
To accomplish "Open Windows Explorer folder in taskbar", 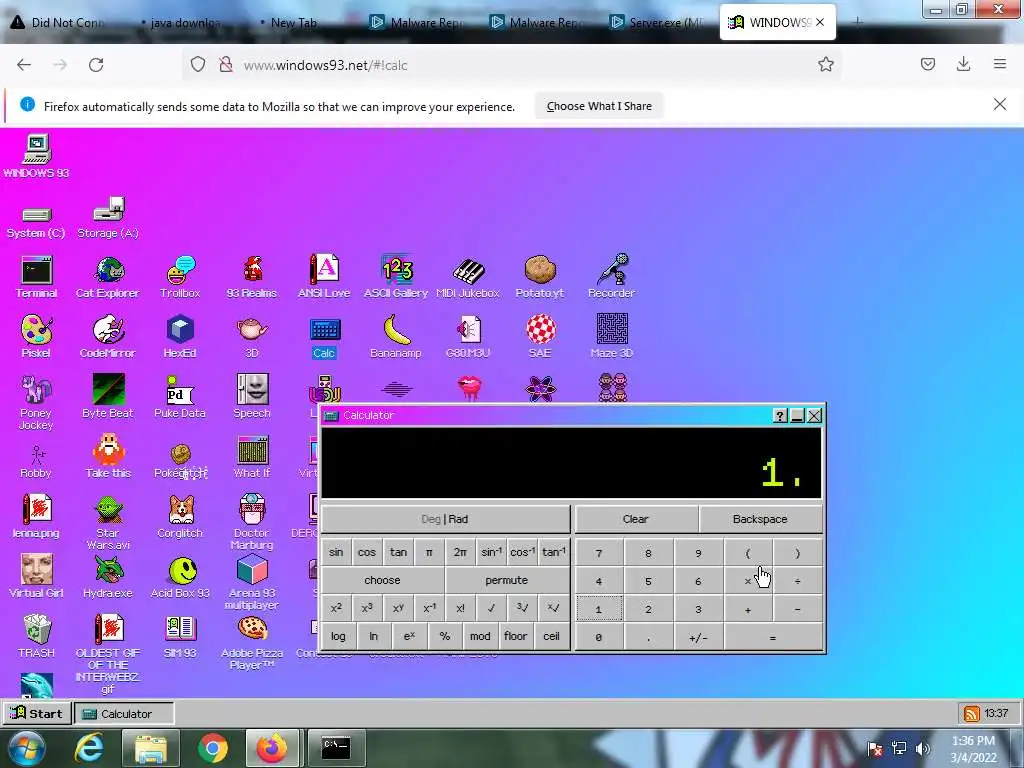I will pos(150,748).
